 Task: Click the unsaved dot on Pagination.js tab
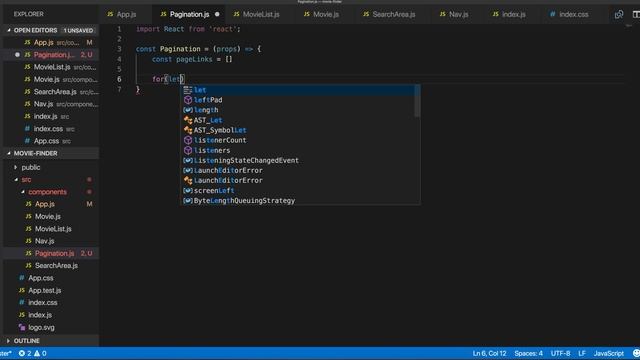(x=217, y=14)
